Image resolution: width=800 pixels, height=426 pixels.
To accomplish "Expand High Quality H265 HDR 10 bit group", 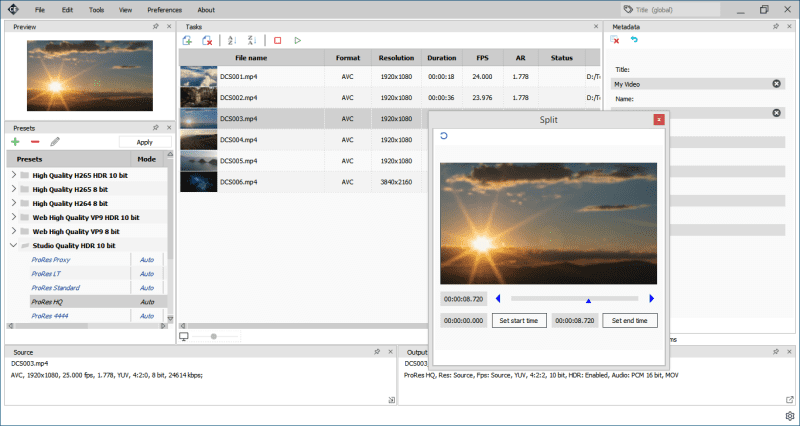I will point(14,175).
